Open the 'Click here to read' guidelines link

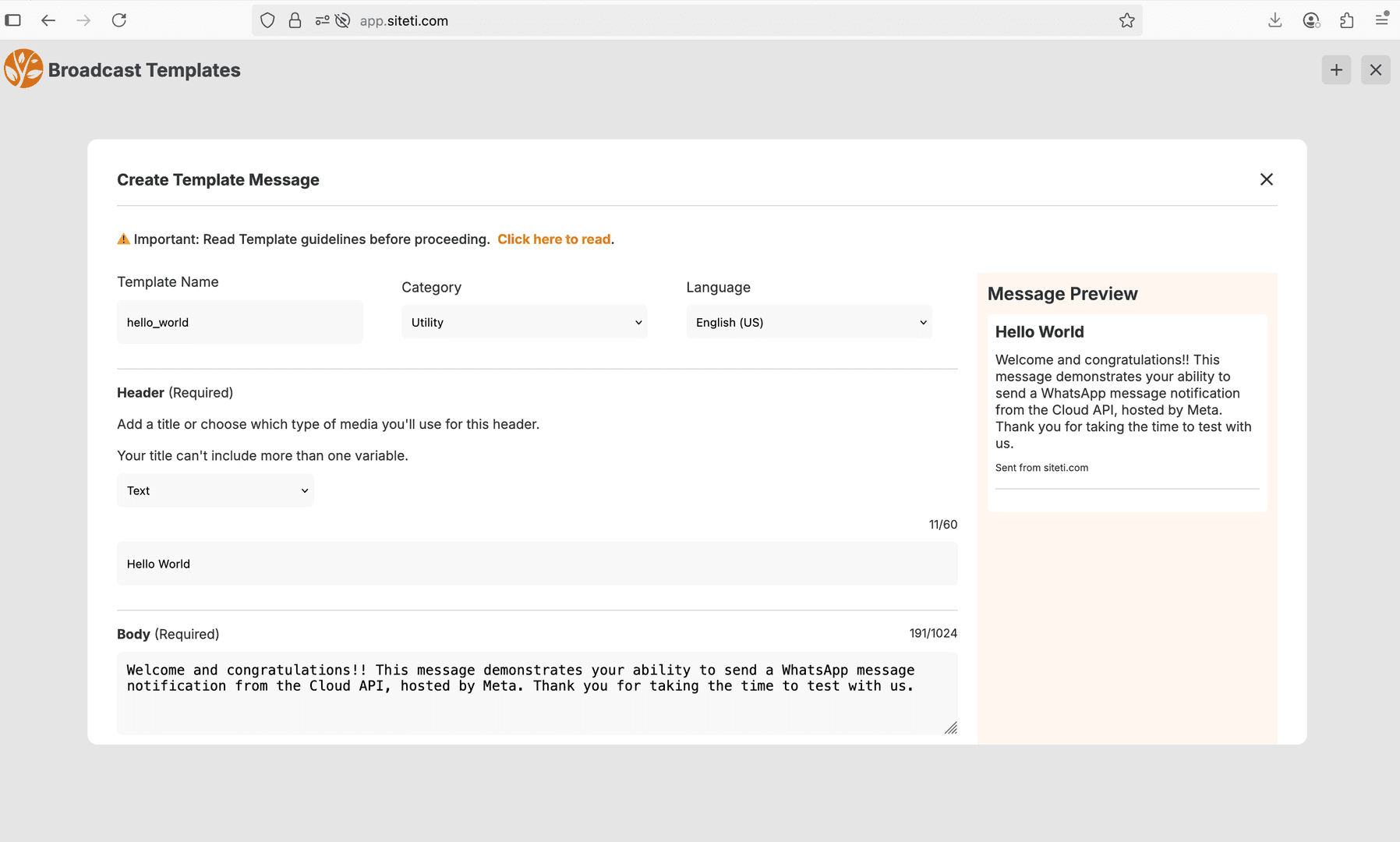554,239
